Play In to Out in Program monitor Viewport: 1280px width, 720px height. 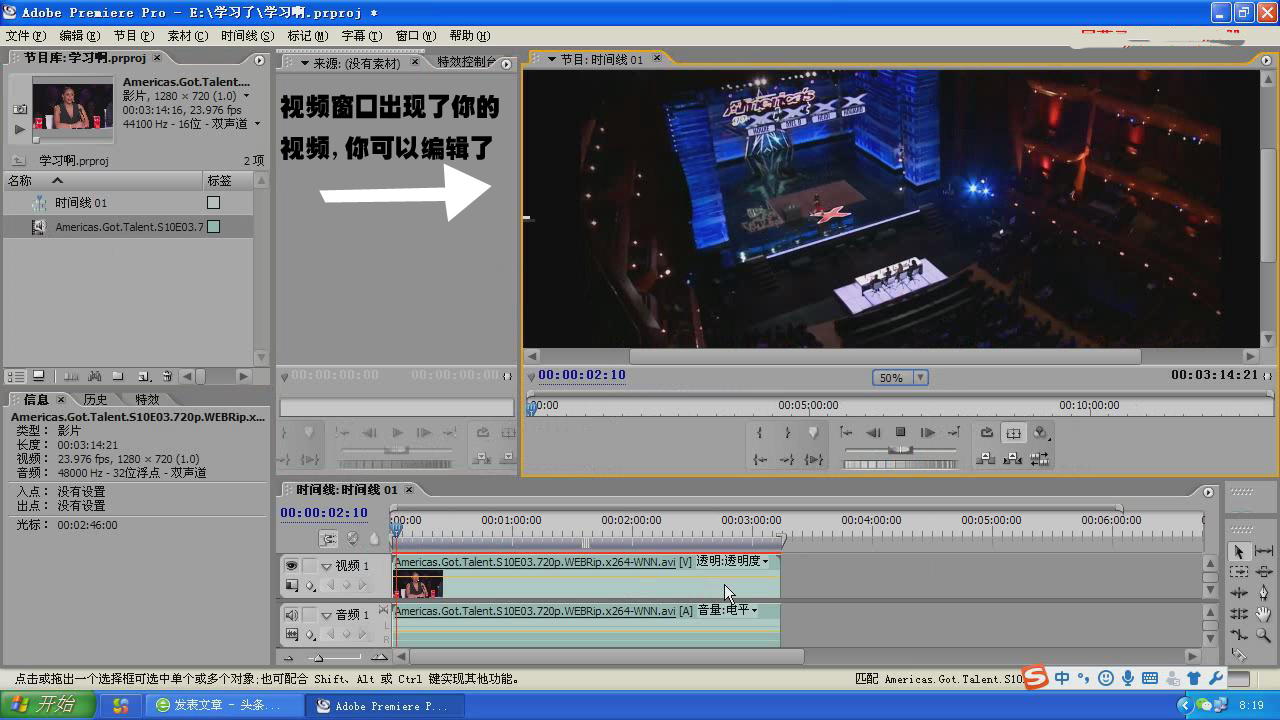point(814,459)
